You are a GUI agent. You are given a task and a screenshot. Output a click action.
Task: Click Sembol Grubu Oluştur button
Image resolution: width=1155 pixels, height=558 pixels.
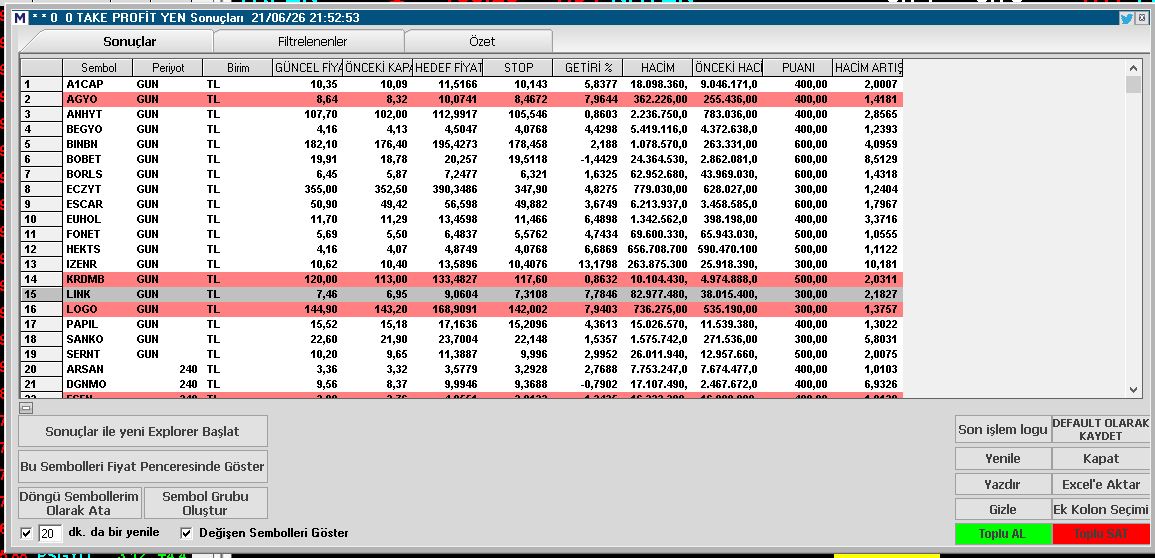tap(206, 503)
